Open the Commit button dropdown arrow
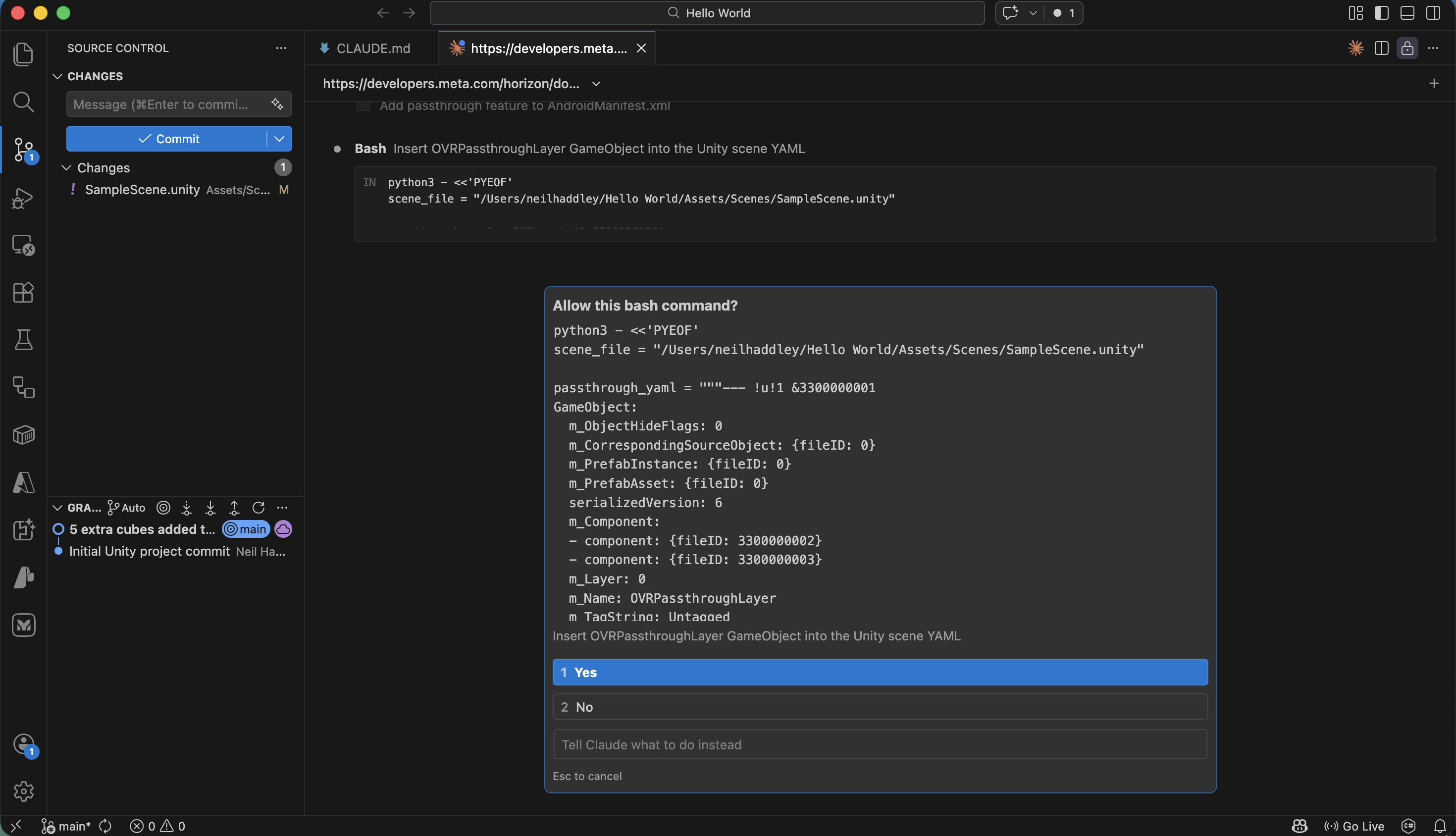The width and height of the screenshot is (1456, 836). pos(279,138)
